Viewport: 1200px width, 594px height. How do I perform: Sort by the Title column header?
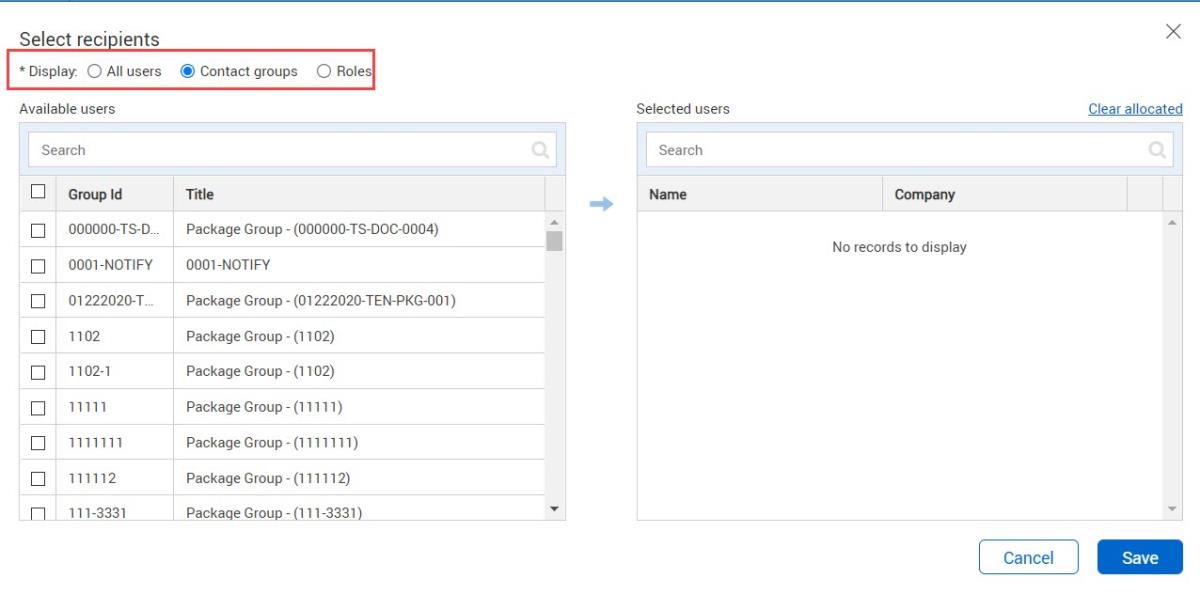(x=200, y=194)
